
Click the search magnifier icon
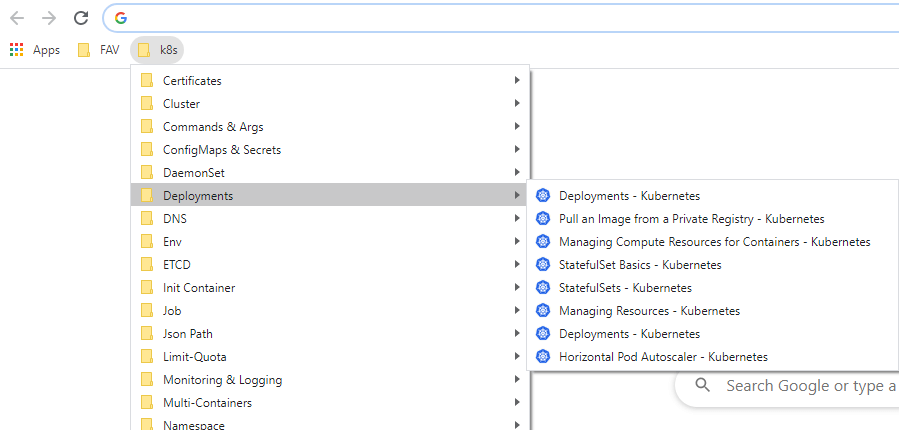(x=702, y=385)
